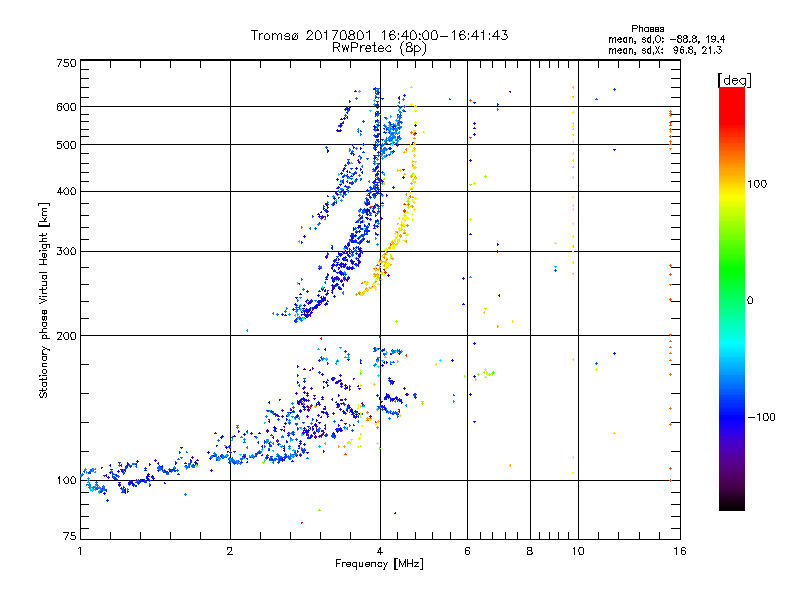Click the y-axis tick label '100'
800x600 pixels.
pos(66,480)
